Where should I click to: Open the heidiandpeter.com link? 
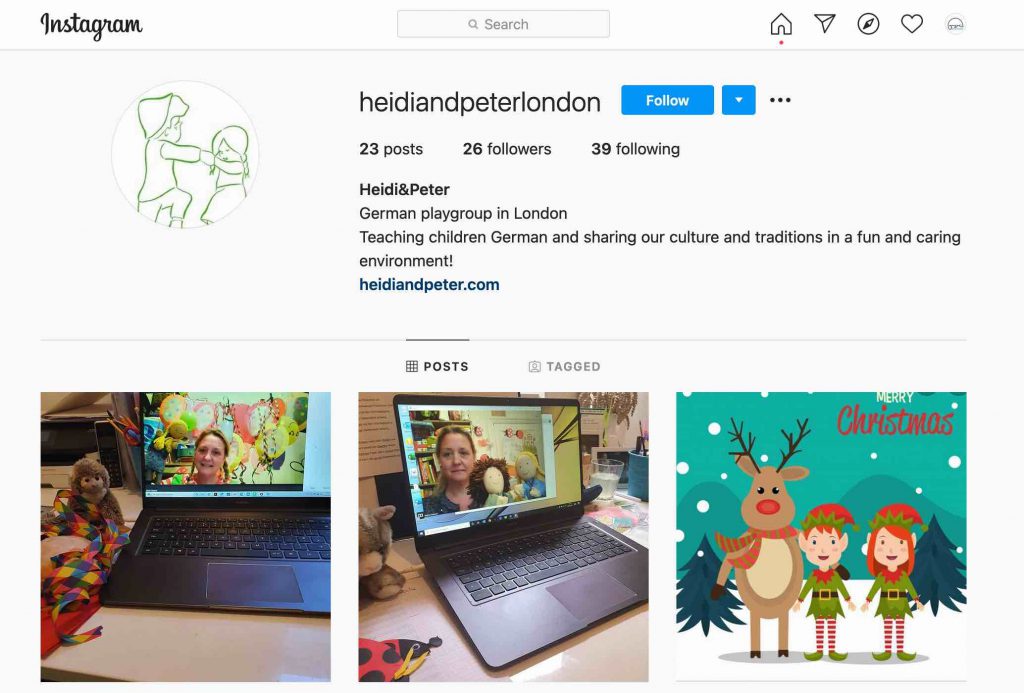pos(429,285)
